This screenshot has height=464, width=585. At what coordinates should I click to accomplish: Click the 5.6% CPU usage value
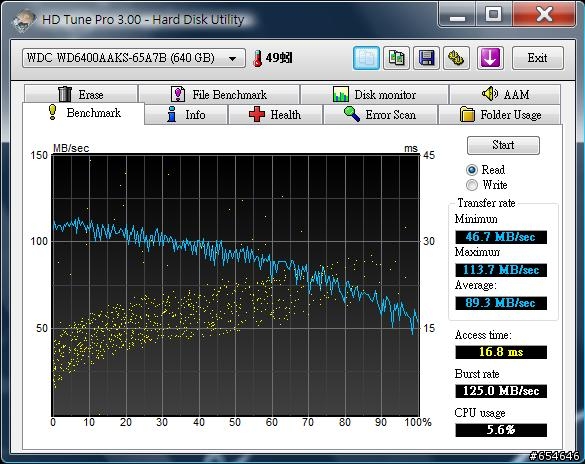(x=501, y=430)
